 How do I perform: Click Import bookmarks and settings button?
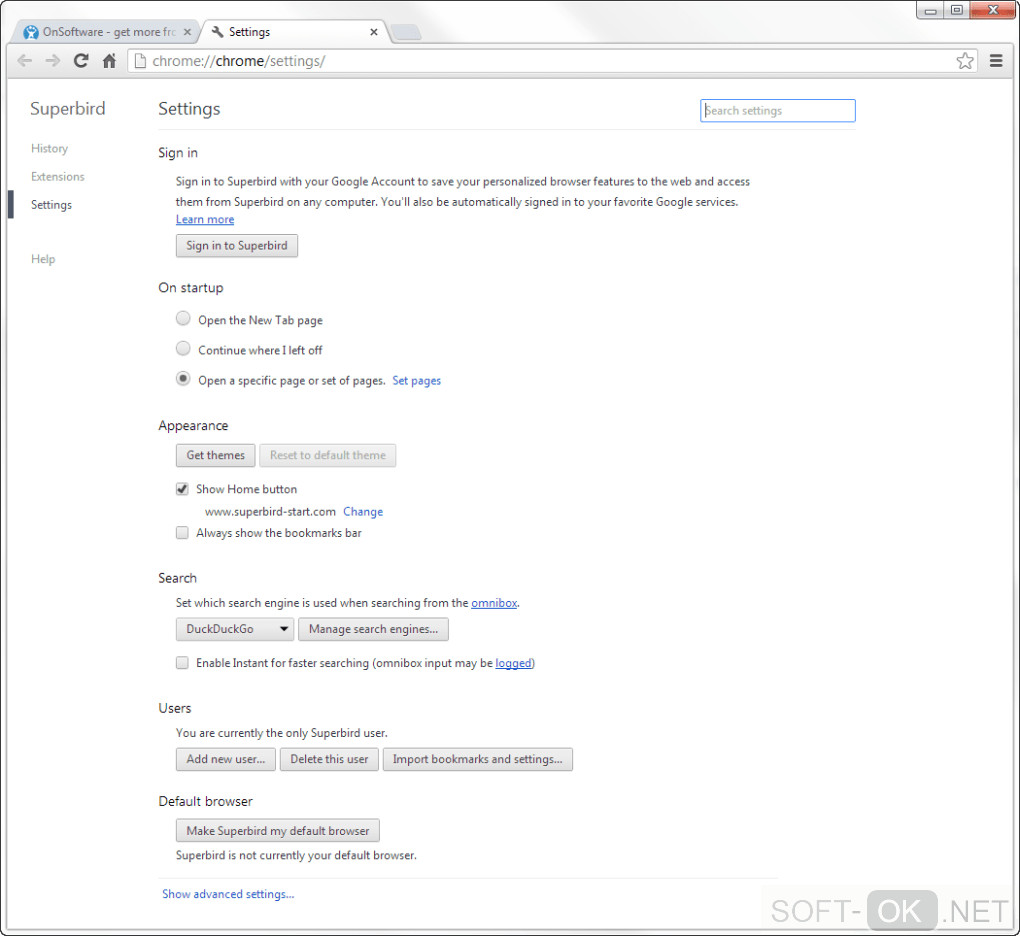pos(477,759)
